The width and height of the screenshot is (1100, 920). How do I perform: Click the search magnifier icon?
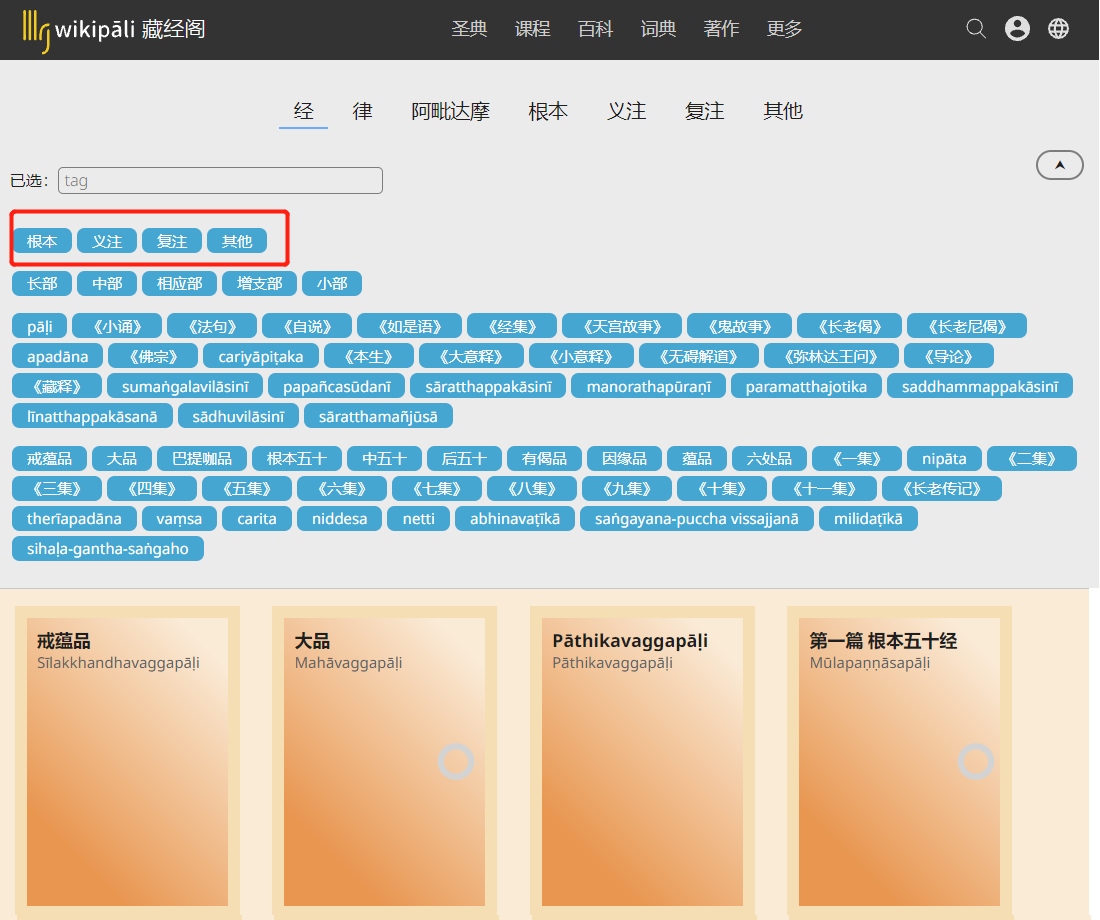pos(976,29)
